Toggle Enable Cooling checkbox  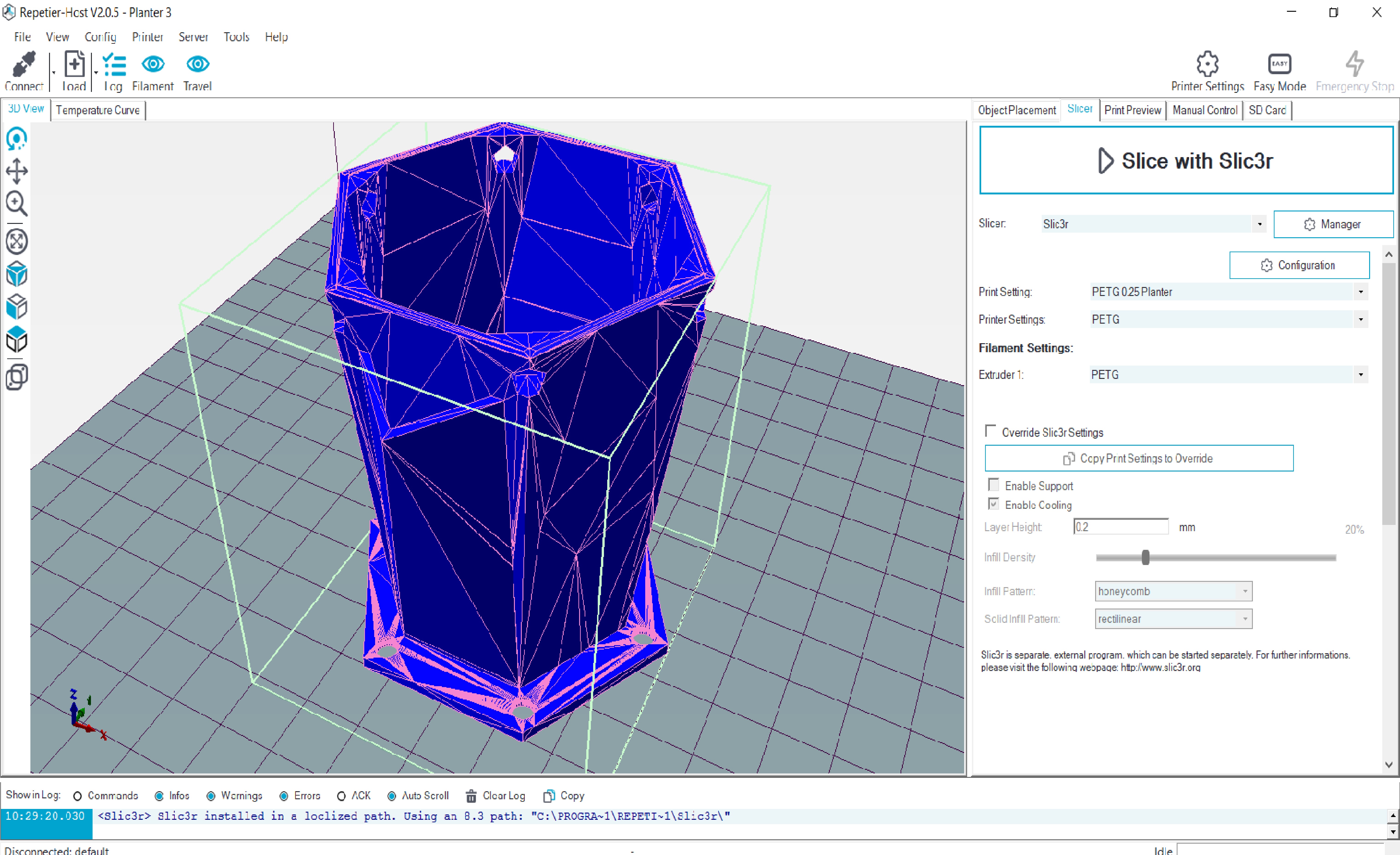tap(993, 504)
